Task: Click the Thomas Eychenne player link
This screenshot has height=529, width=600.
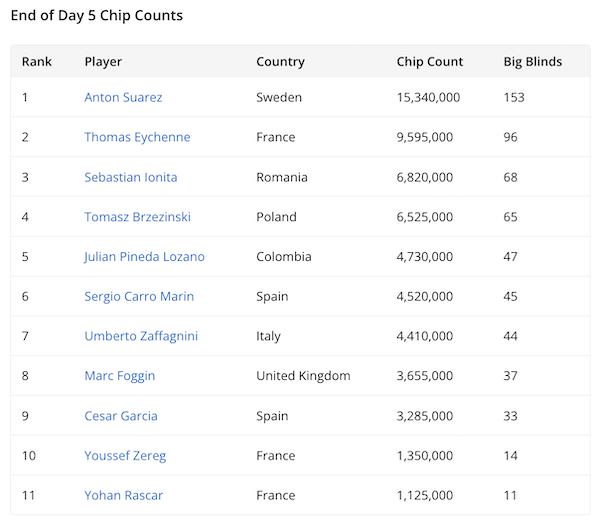Action: (137, 137)
